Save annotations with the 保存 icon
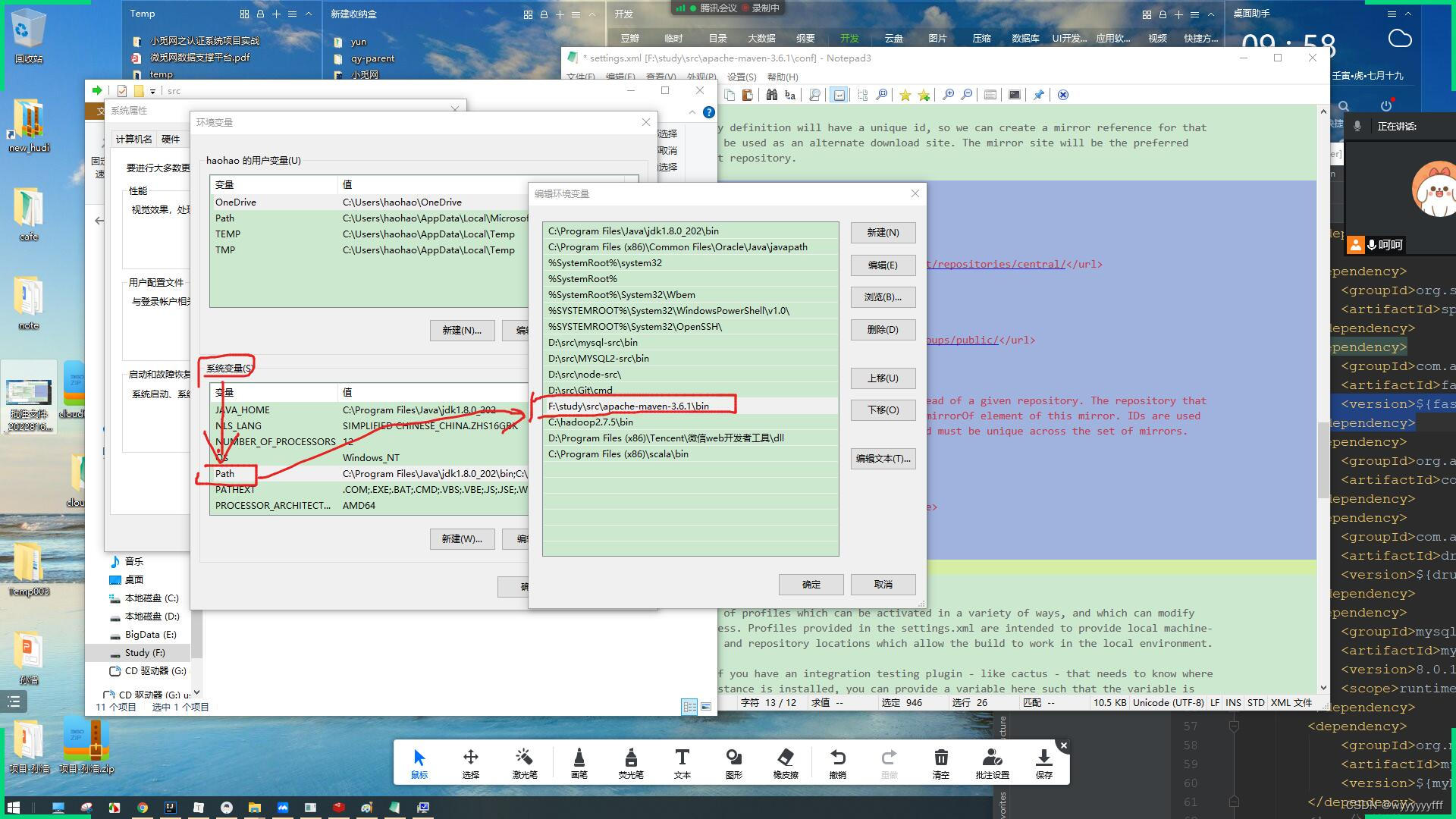 pyautogui.click(x=1043, y=758)
